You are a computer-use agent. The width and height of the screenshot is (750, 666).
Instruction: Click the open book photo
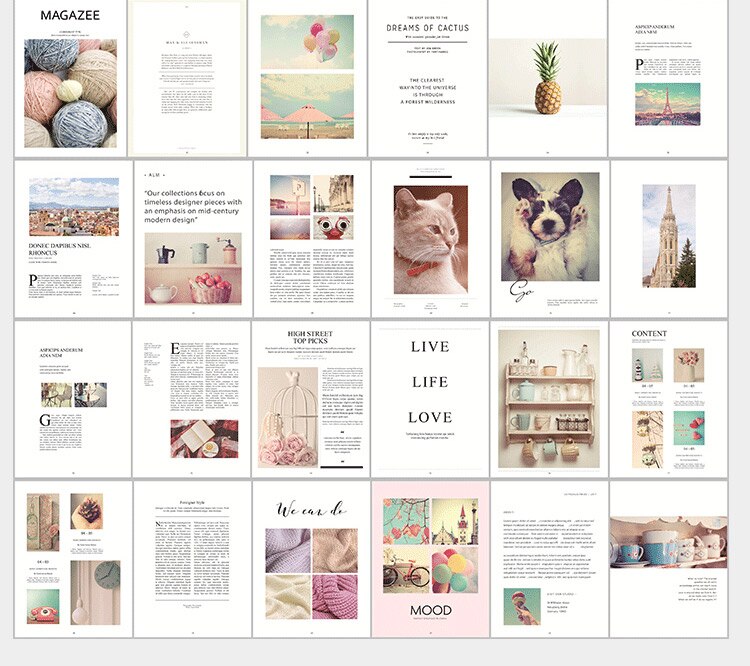204,439
